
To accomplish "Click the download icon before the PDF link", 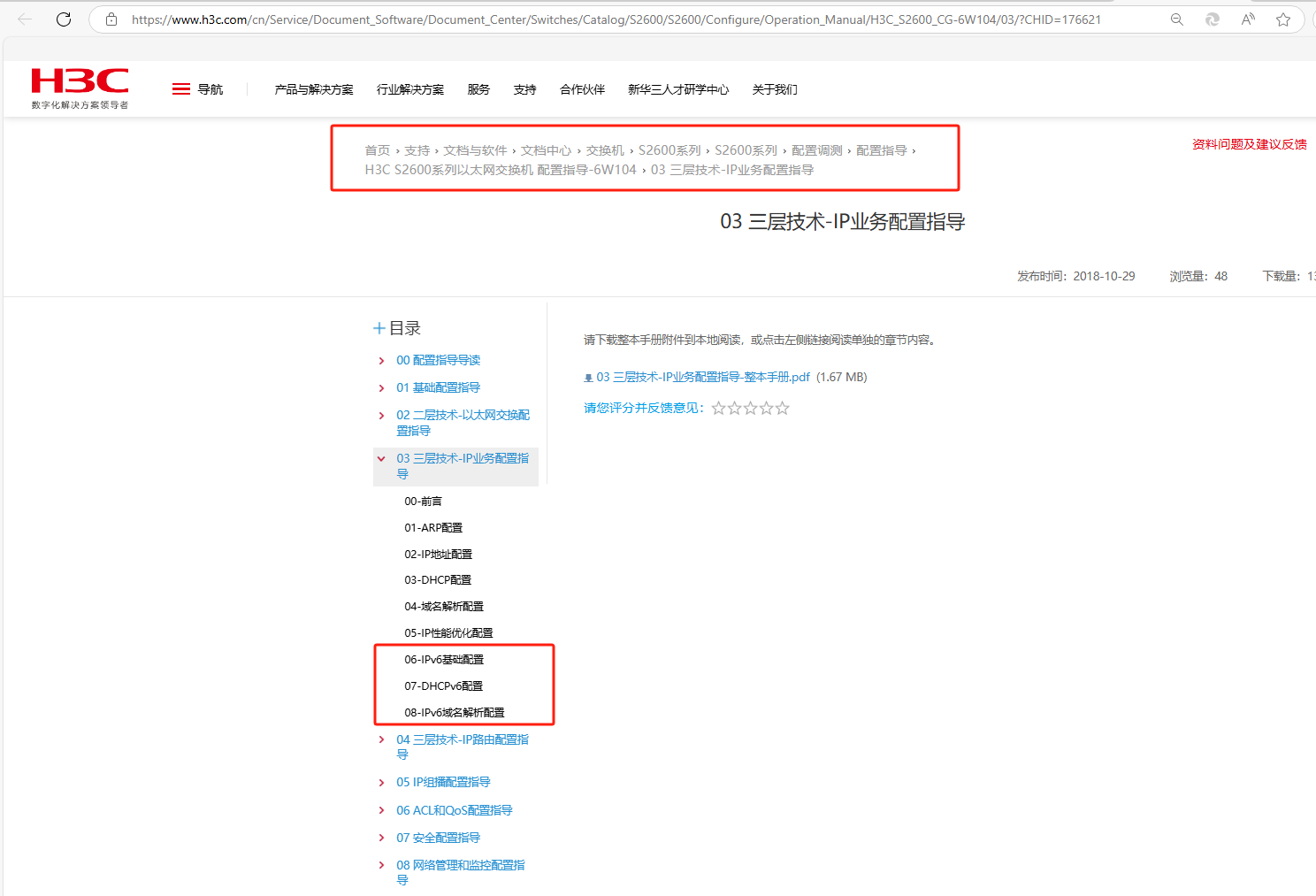I will (x=588, y=378).
